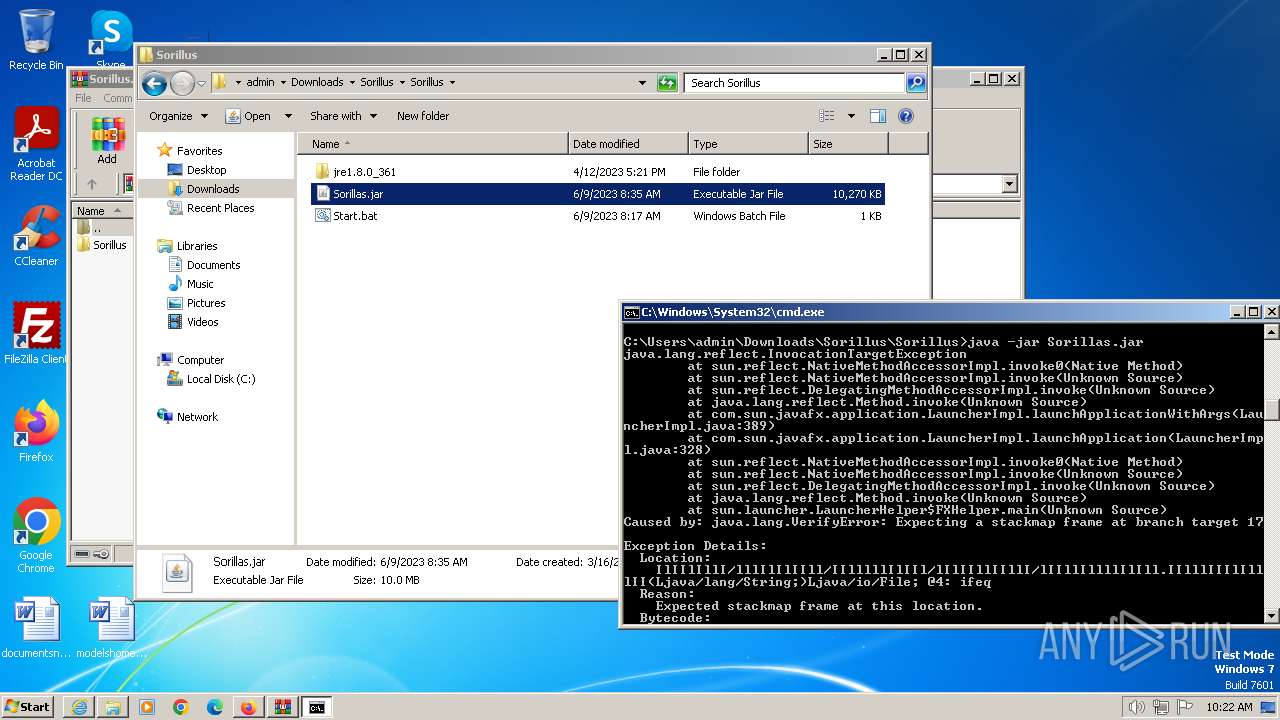Open the Windows Explorer taskbar icon

[113, 707]
